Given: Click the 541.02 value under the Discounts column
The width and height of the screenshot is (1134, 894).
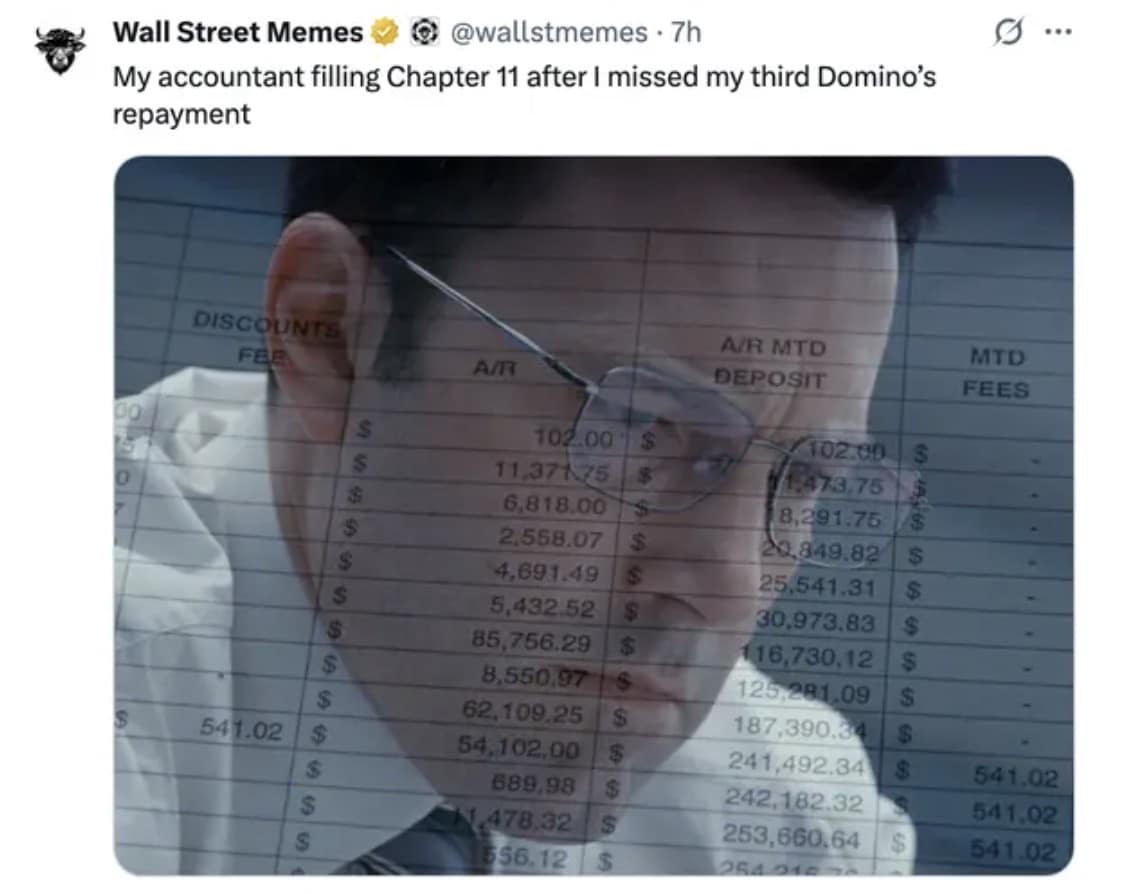Looking at the screenshot, I should pos(242,730).
